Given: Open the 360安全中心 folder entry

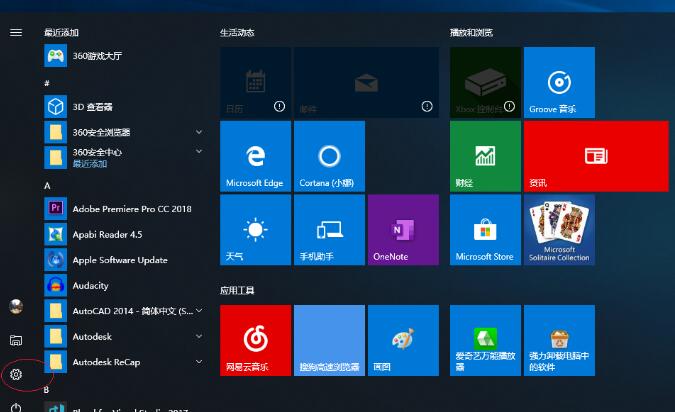Looking at the screenshot, I should point(123,158).
